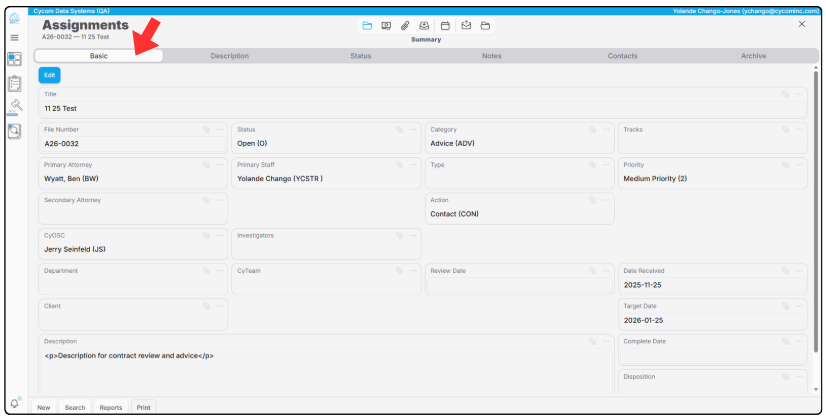Open the Category field more-options menu
826x418 pixels.
(x=606, y=129)
